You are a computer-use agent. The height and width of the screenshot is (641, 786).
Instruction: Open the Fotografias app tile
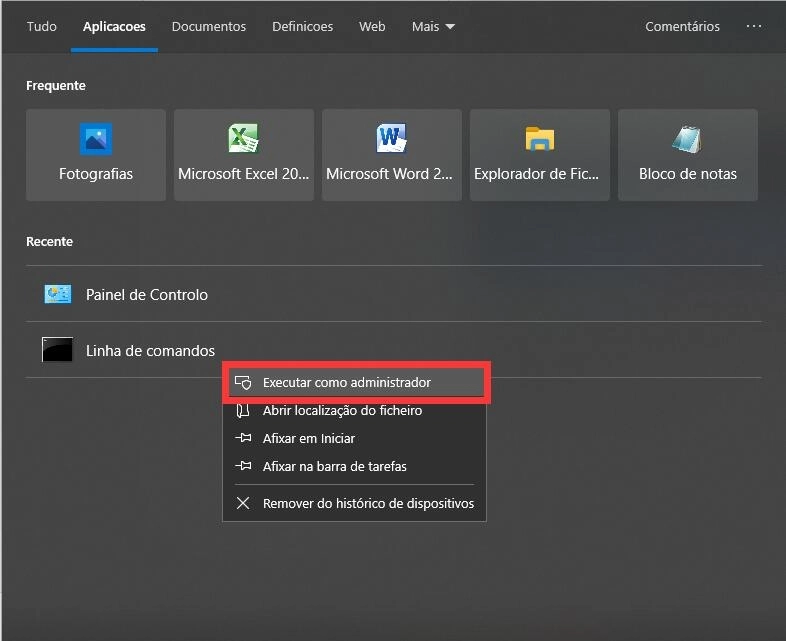pos(96,155)
